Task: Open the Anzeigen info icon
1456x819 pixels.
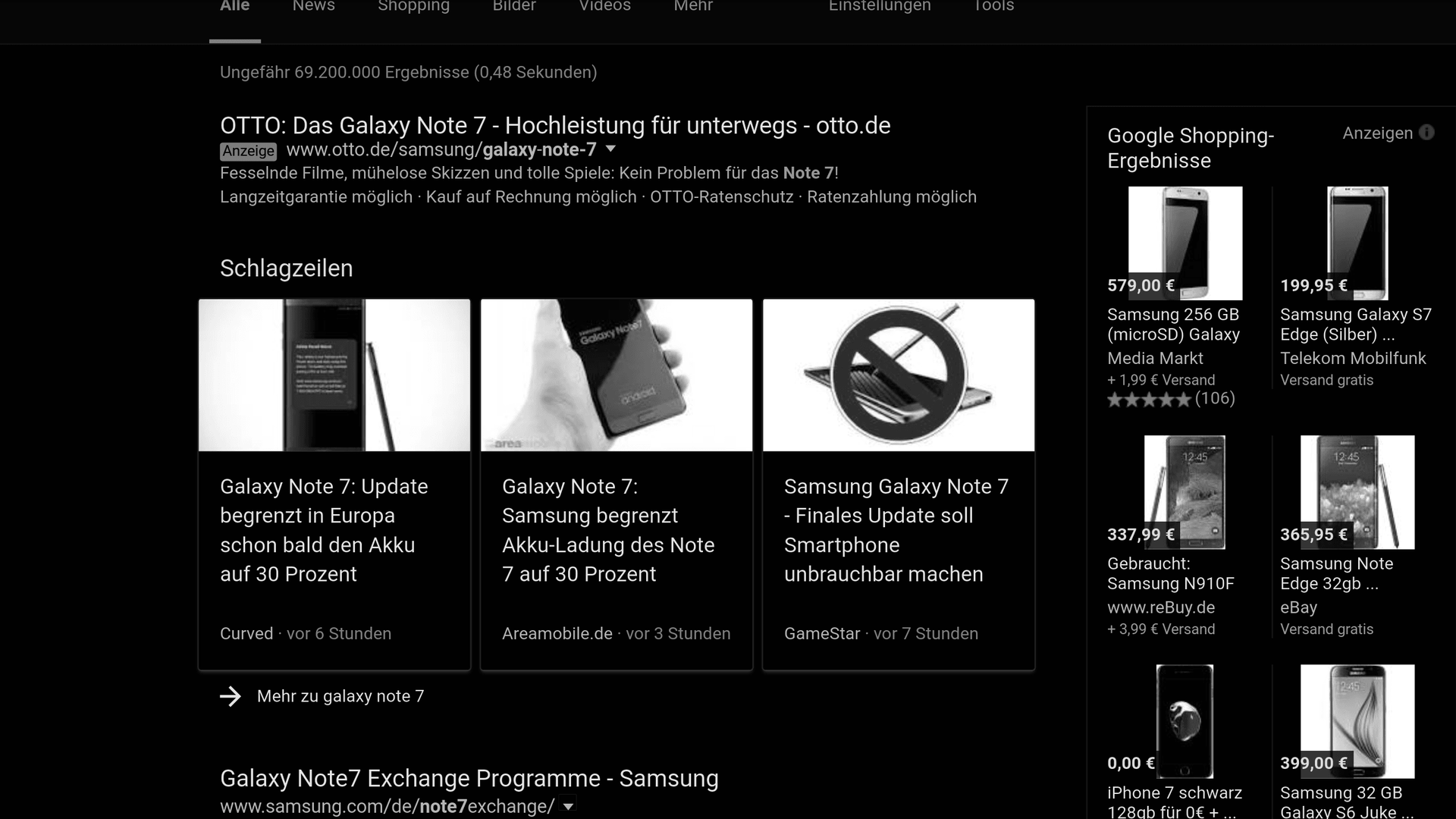Action: (x=1426, y=133)
